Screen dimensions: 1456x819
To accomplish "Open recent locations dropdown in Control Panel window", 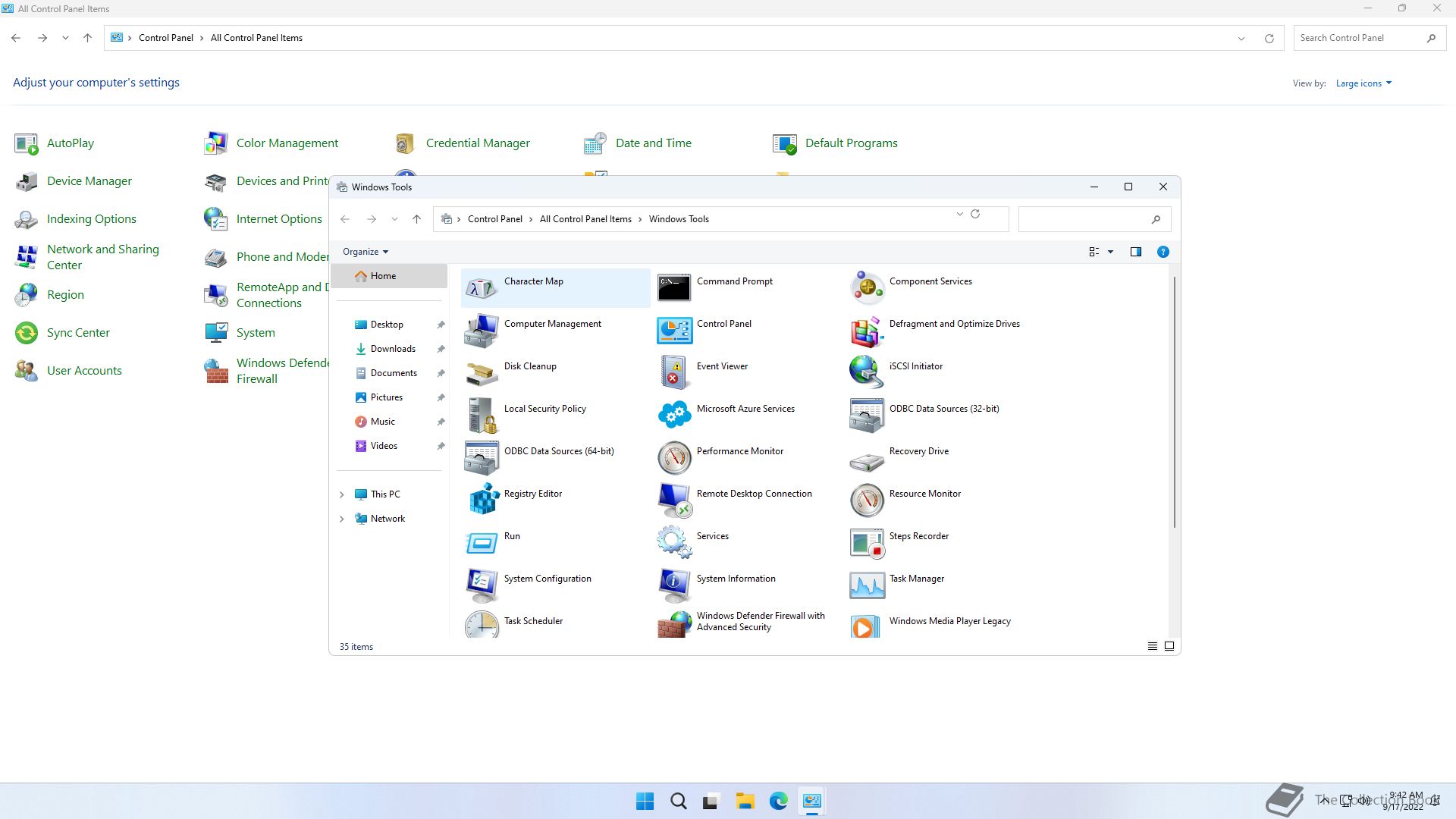I will tap(65, 38).
